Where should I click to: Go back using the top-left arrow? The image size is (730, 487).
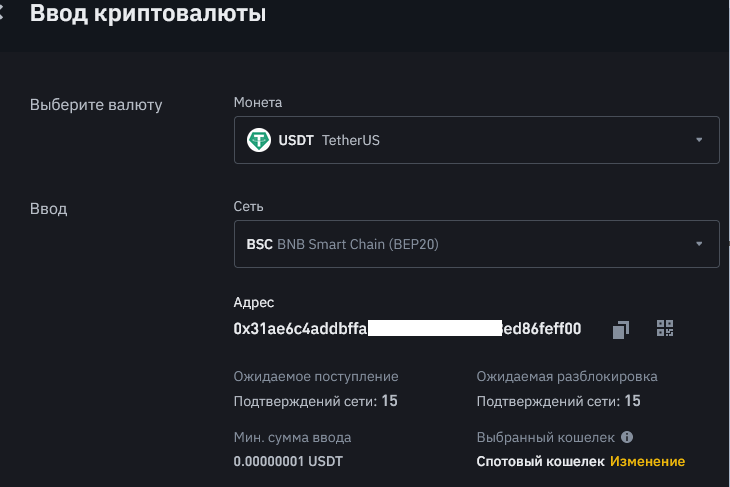(3, 14)
